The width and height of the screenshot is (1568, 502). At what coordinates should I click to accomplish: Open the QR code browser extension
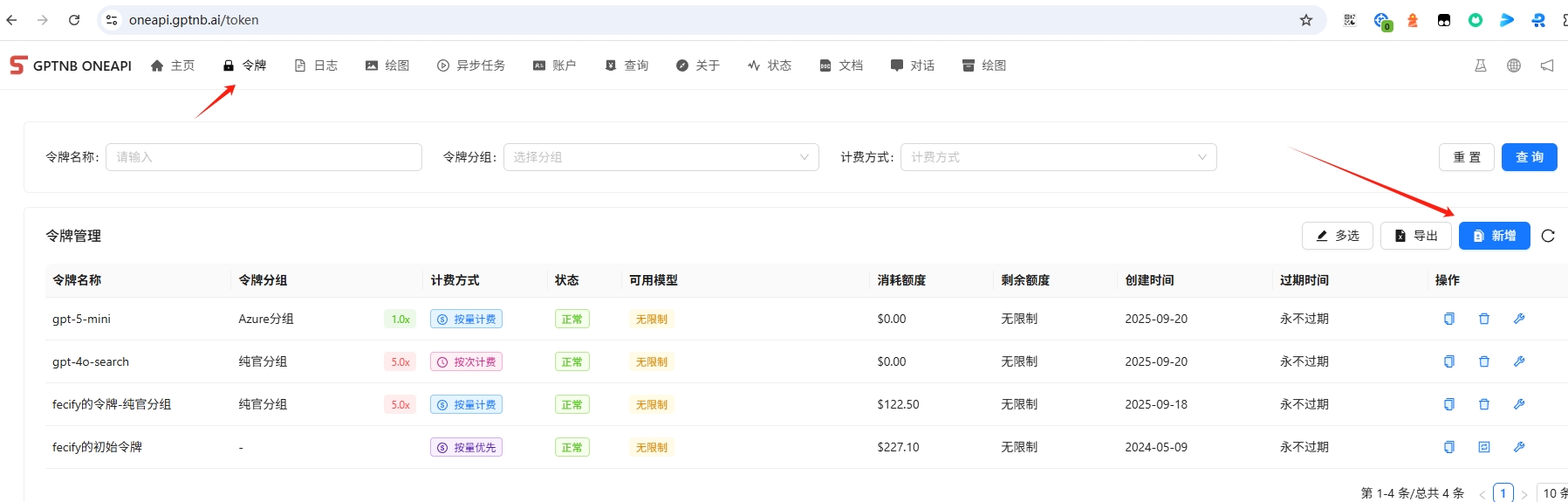tap(1350, 20)
